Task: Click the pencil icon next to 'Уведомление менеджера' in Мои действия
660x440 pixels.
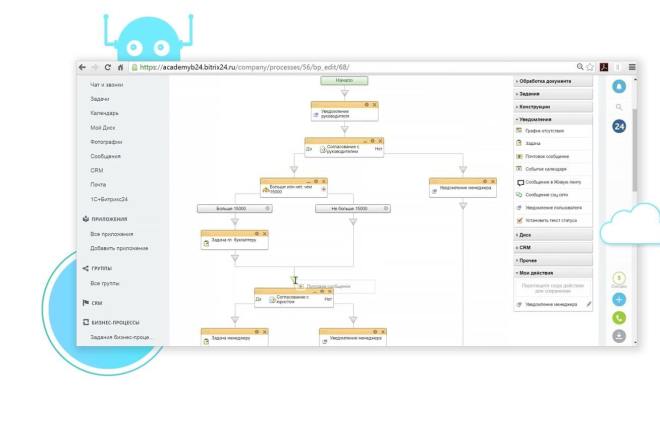Action: click(x=589, y=304)
